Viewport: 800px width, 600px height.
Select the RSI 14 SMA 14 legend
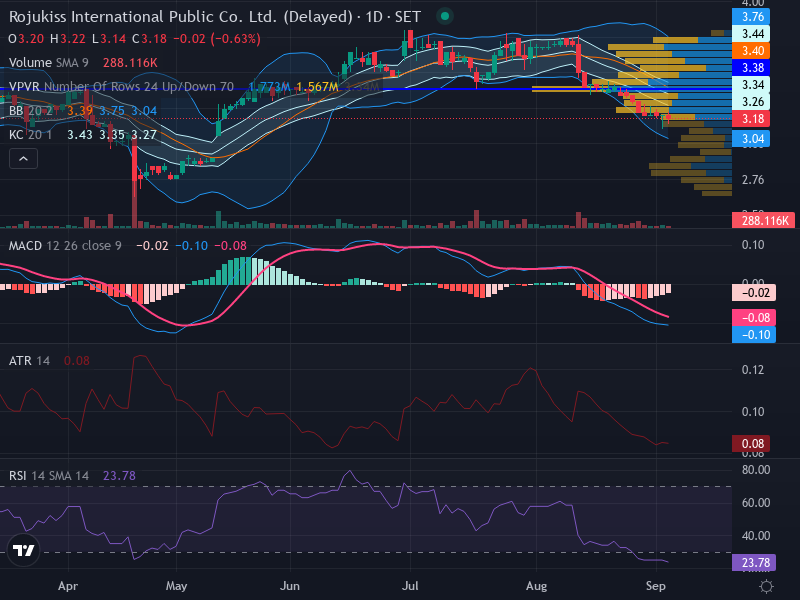click(x=48, y=476)
